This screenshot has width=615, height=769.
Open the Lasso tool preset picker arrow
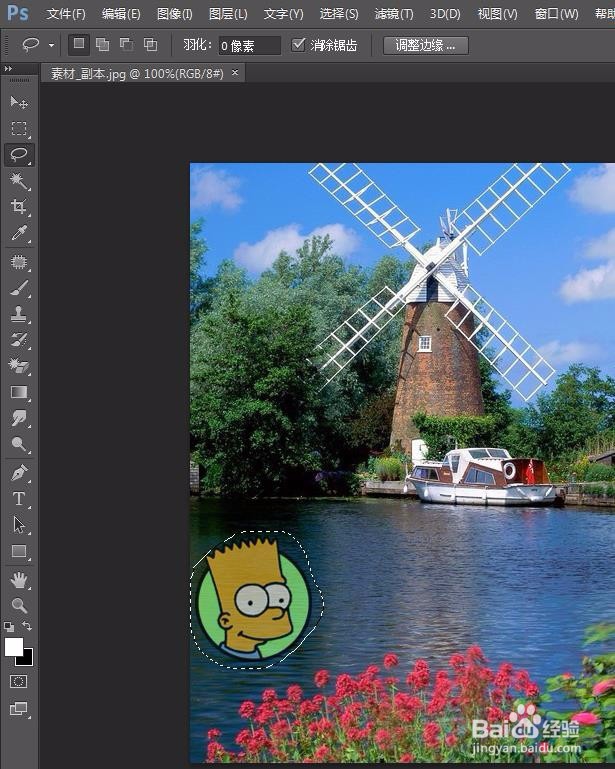[51, 45]
